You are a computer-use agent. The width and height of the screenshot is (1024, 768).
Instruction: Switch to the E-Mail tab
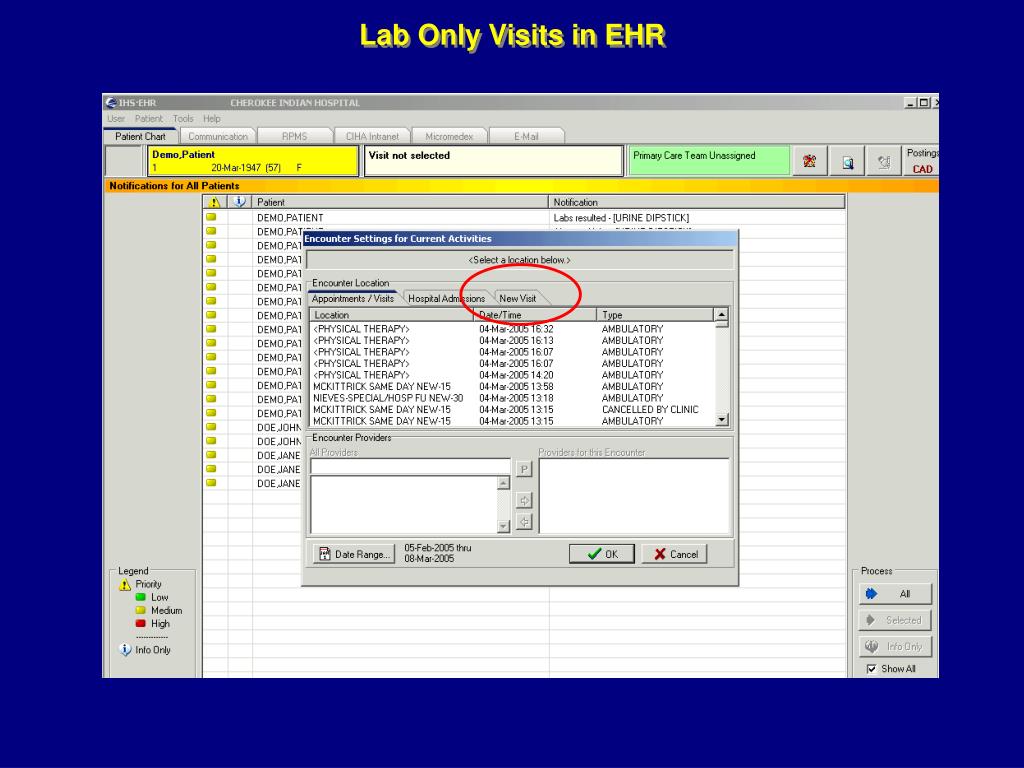click(526, 136)
